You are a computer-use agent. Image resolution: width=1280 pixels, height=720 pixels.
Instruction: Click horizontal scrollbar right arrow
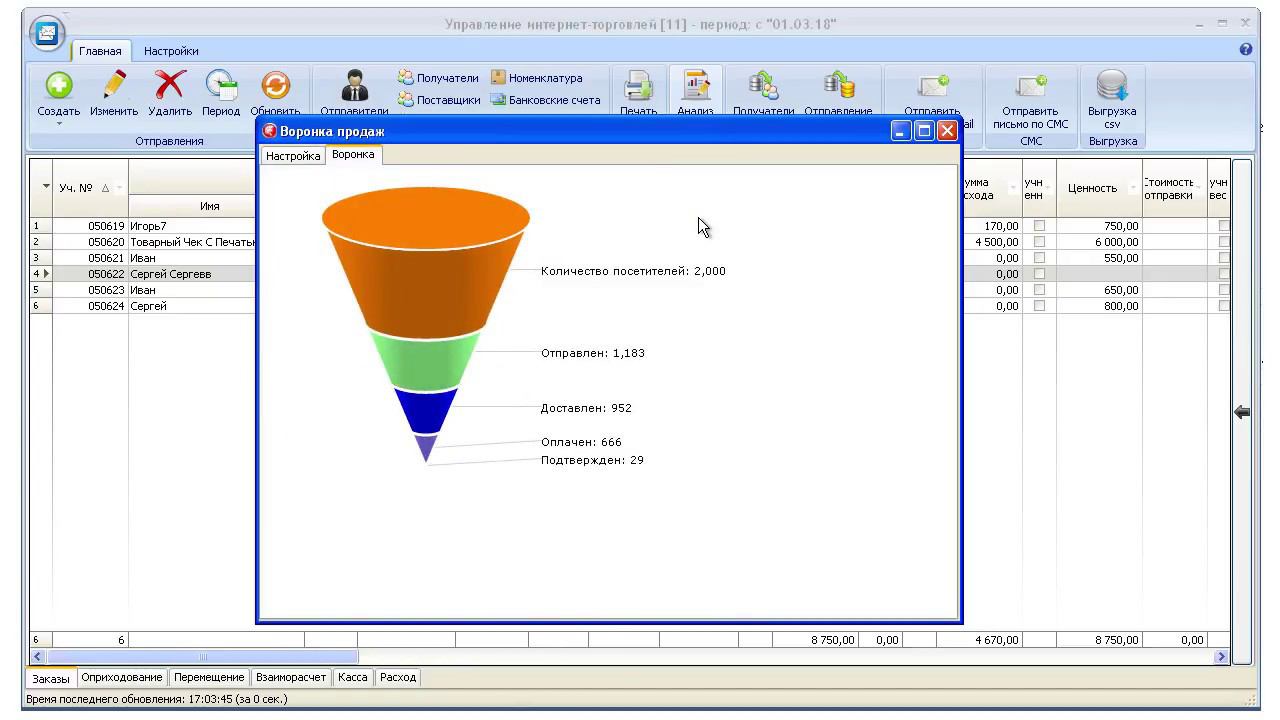[1221, 657]
